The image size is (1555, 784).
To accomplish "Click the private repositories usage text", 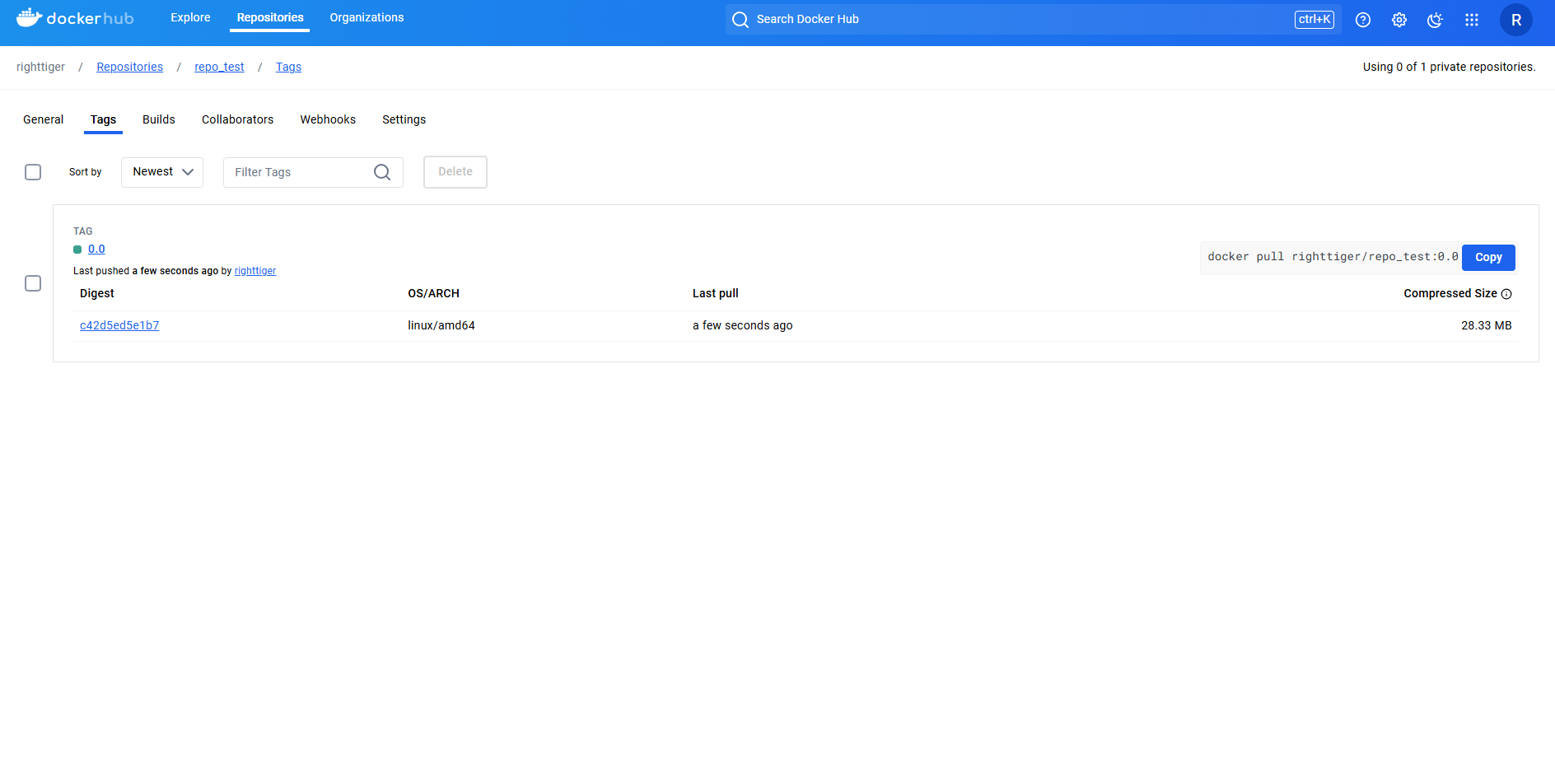I will click(1449, 67).
